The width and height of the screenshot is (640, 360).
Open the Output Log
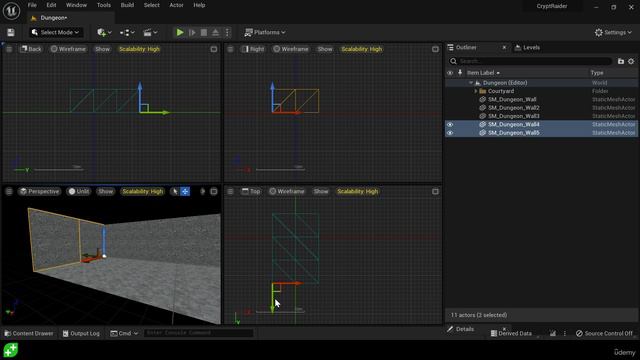pyautogui.click(x=81, y=333)
